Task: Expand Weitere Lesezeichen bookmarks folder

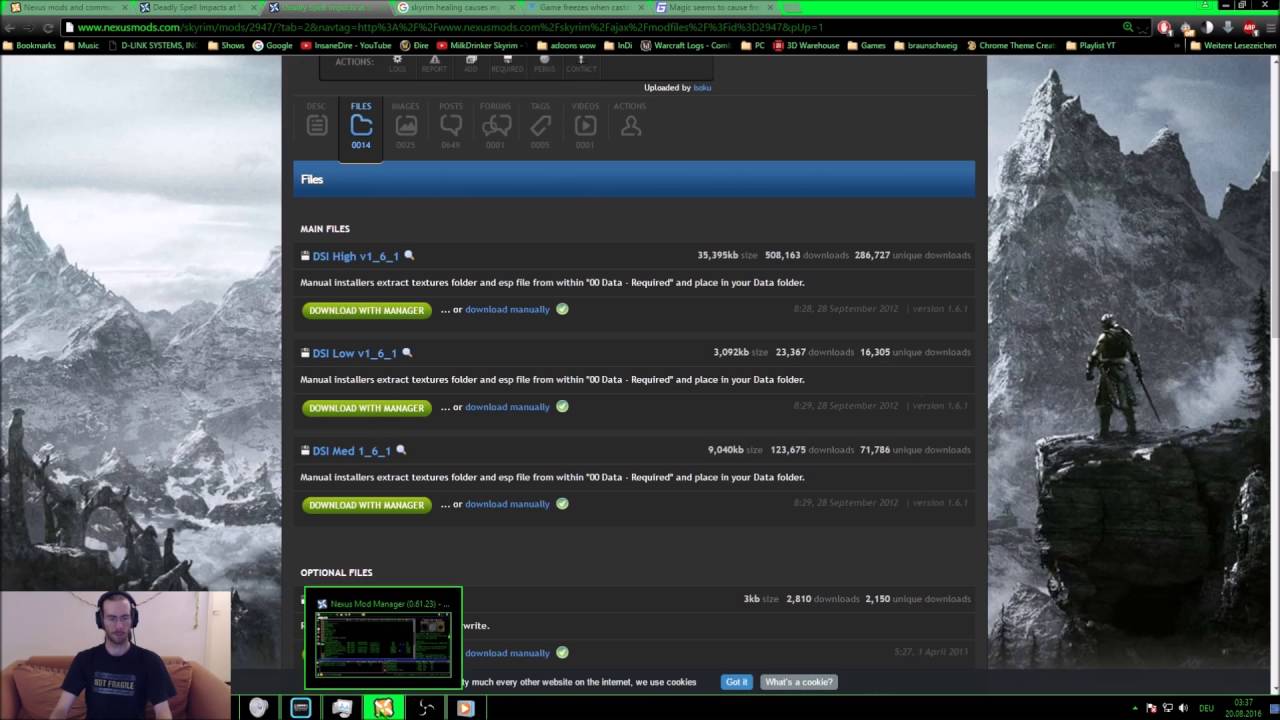Action: (1233, 45)
